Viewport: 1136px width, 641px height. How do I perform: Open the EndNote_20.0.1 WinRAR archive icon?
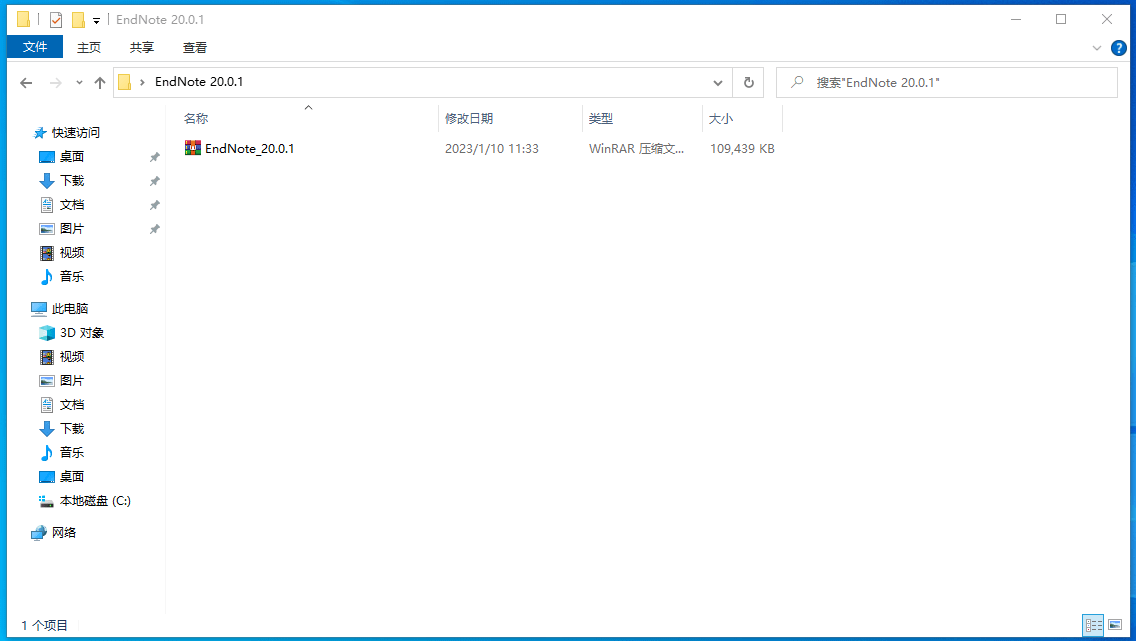tap(193, 148)
